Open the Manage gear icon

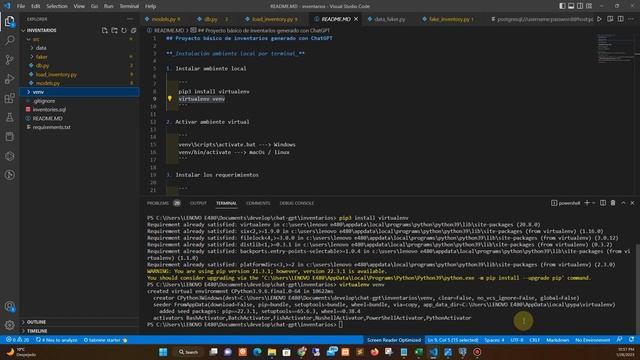point(9,325)
